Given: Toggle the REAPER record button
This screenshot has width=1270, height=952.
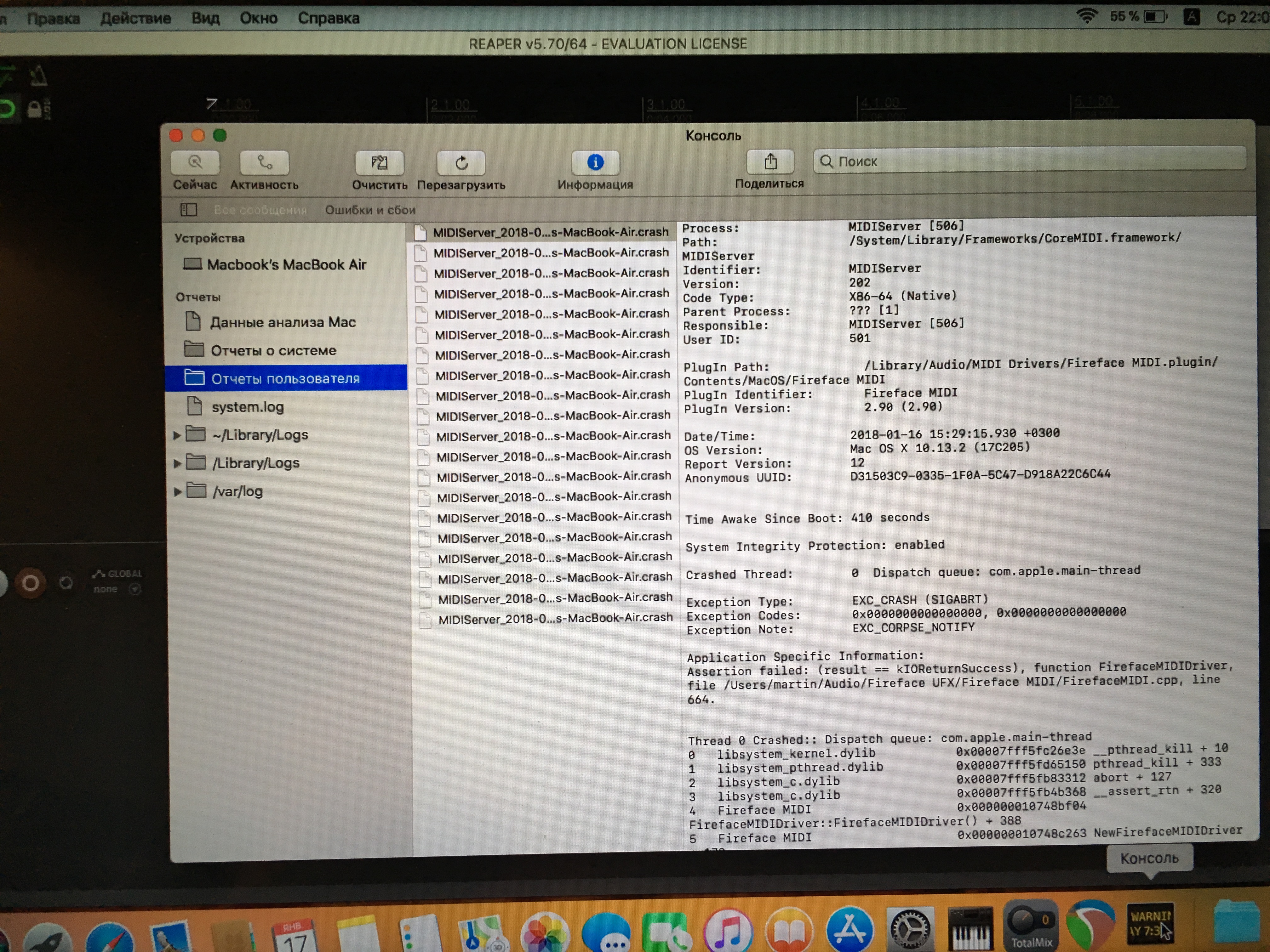Looking at the screenshot, I should click(x=31, y=584).
